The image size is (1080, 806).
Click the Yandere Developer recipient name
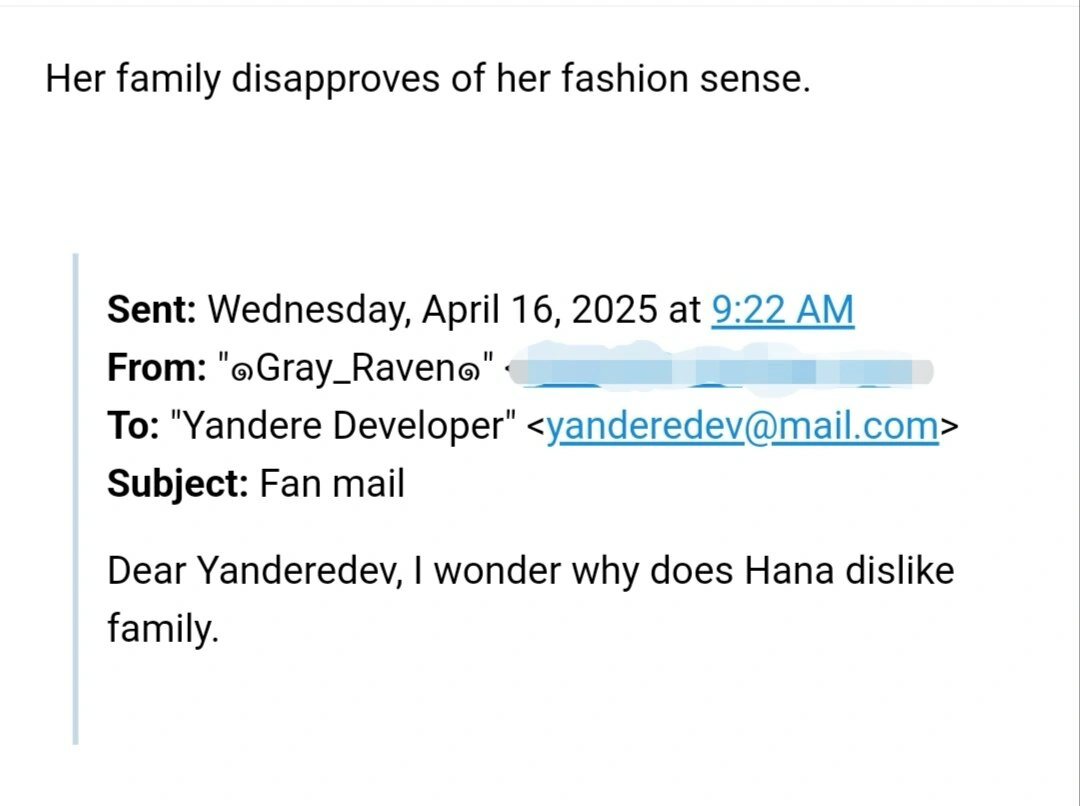[x=343, y=426]
